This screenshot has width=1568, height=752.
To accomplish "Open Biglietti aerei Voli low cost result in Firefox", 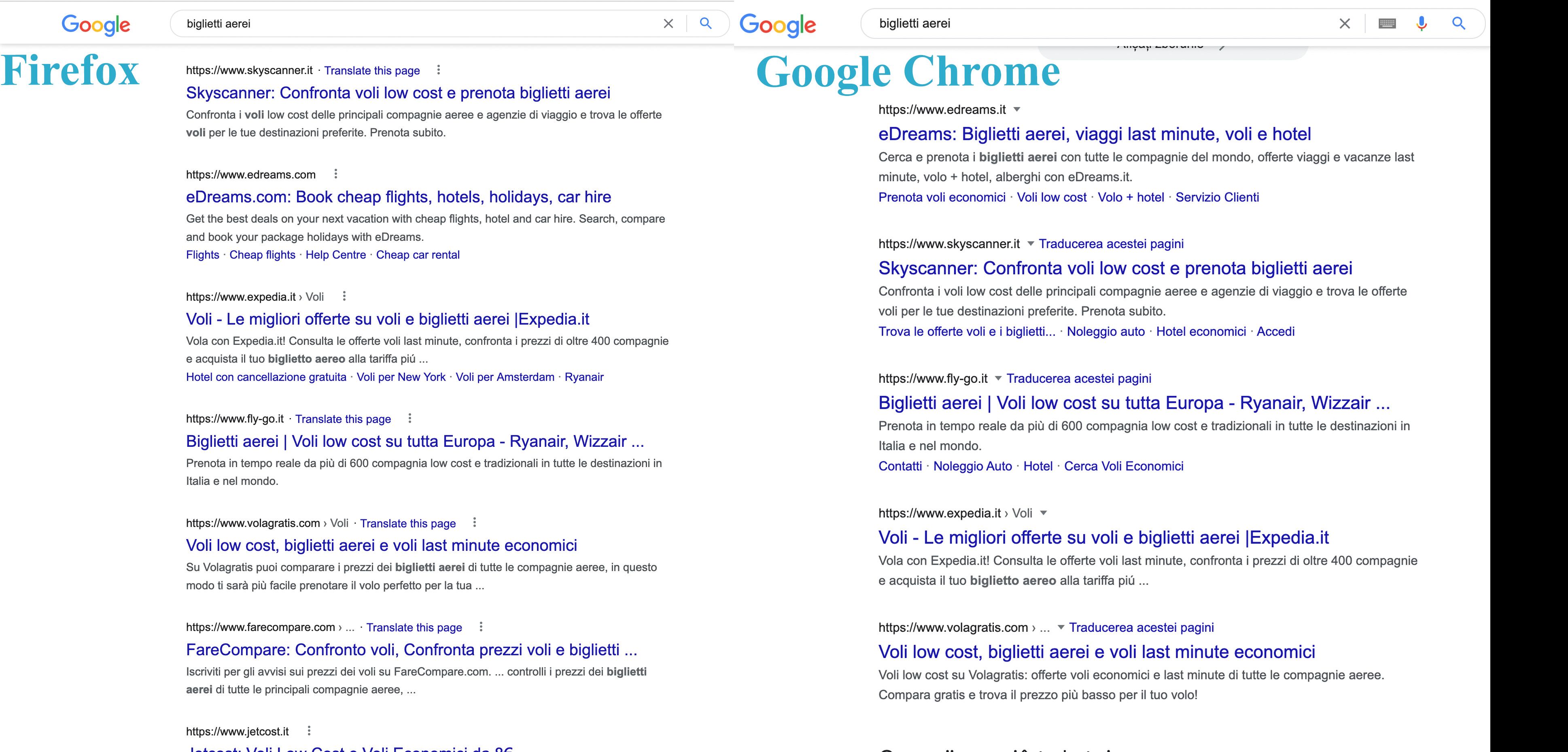I will tap(415, 441).
